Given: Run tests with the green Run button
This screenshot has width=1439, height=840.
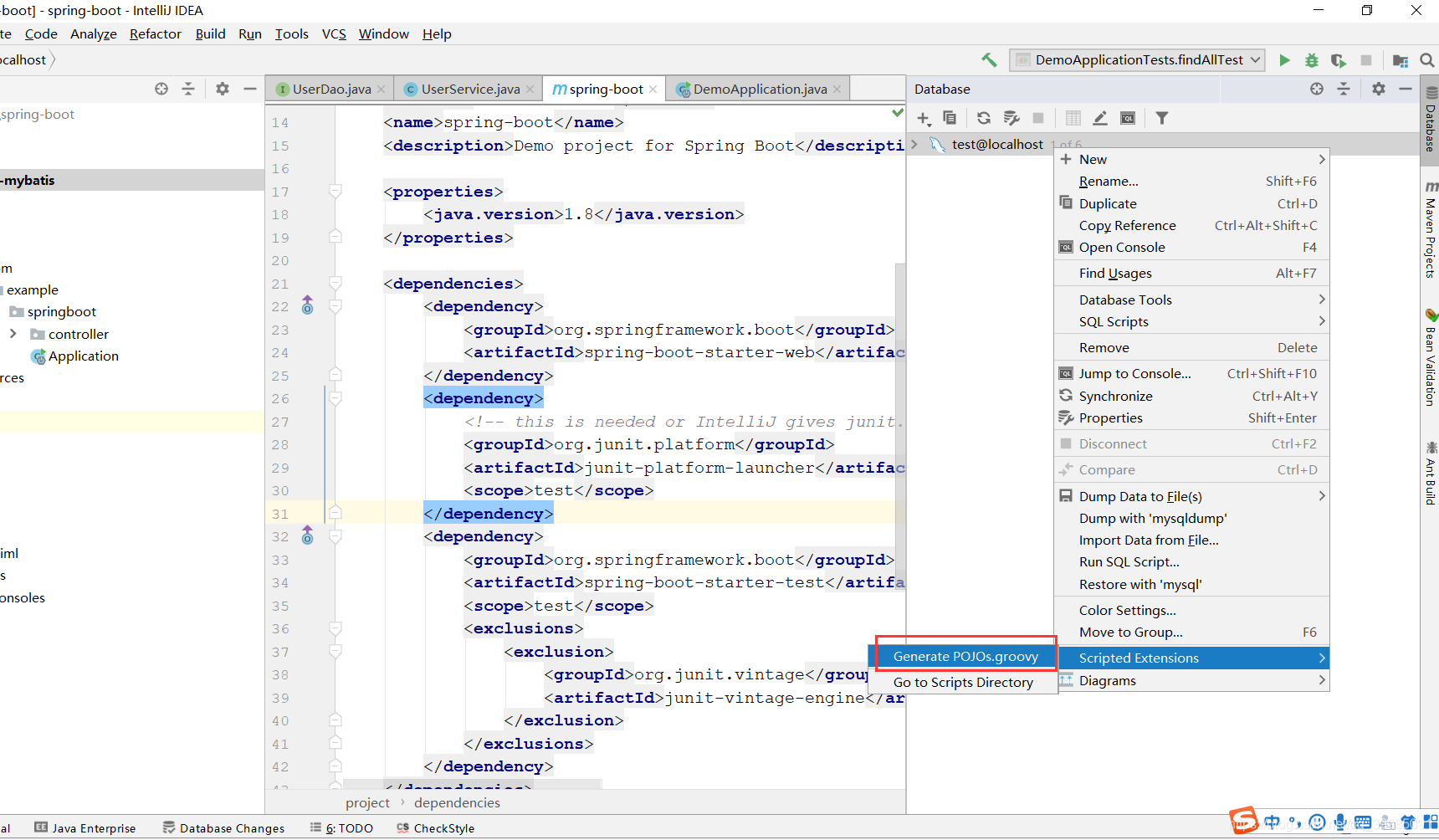Looking at the screenshot, I should click(1286, 59).
